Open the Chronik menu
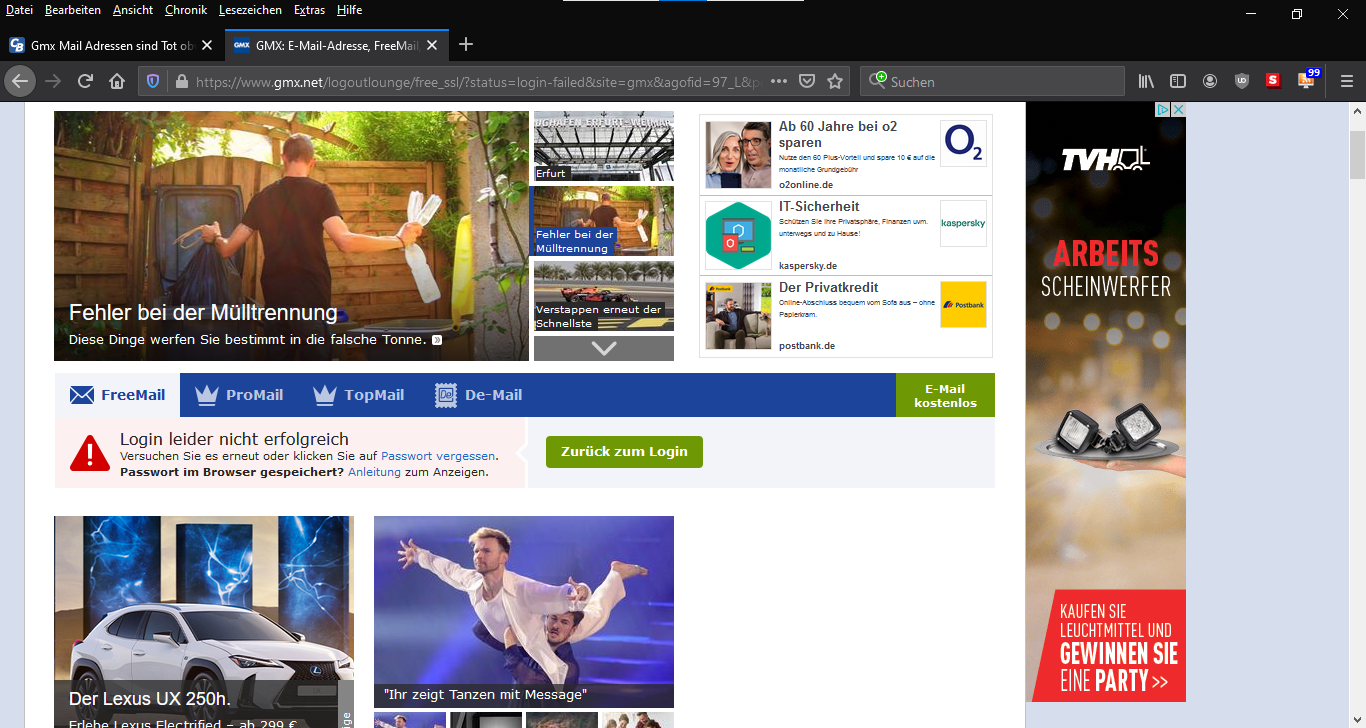This screenshot has height=728, width=1366. tap(186, 10)
